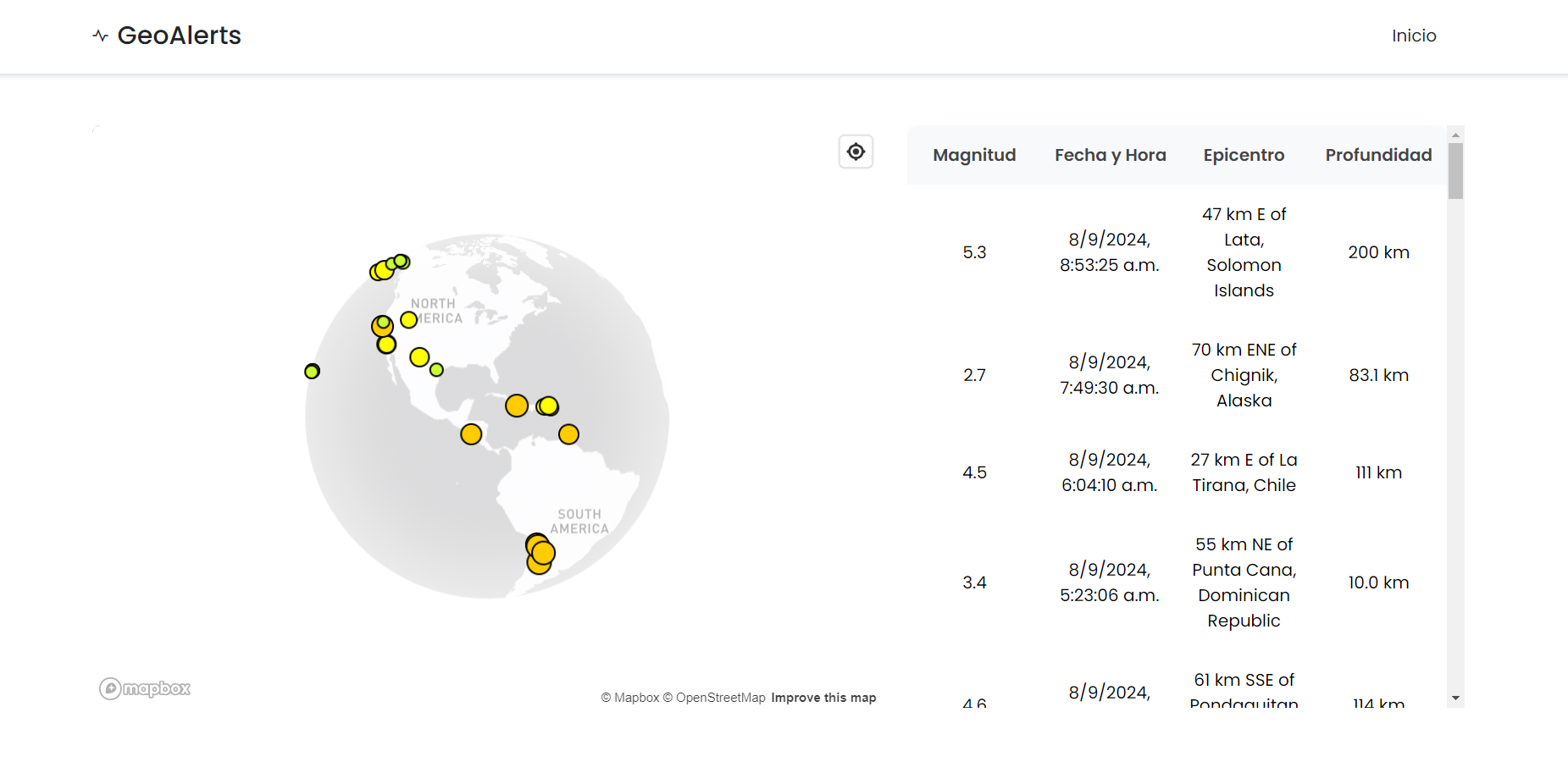
Task: Select the 200 km depth cell
Action: [x=1378, y=252]
